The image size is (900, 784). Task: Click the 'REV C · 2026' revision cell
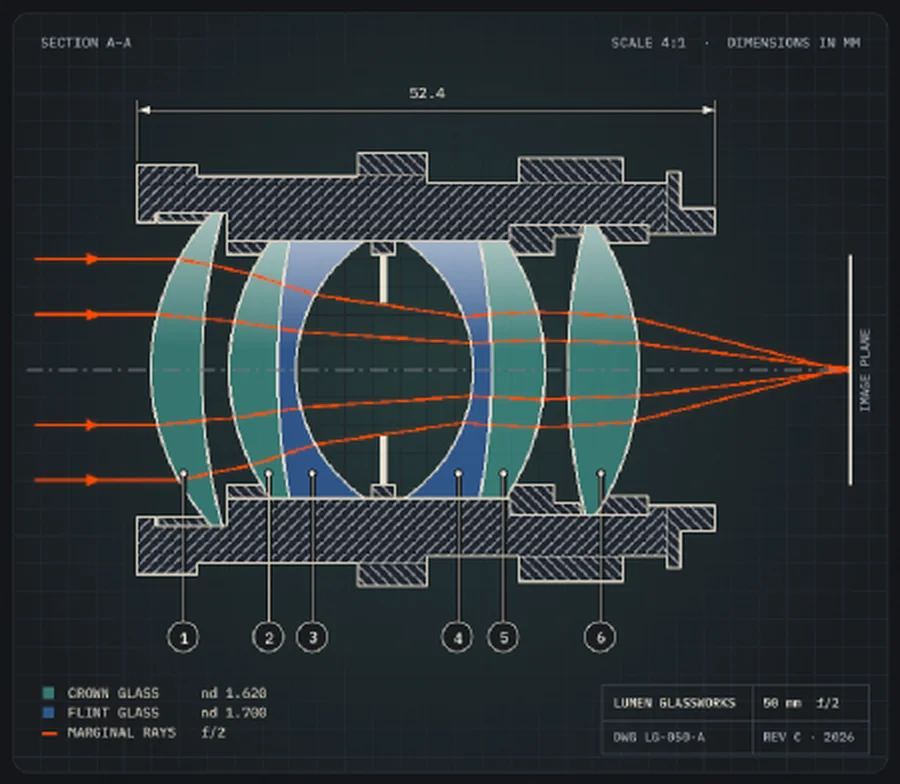[x=810, y=737]
